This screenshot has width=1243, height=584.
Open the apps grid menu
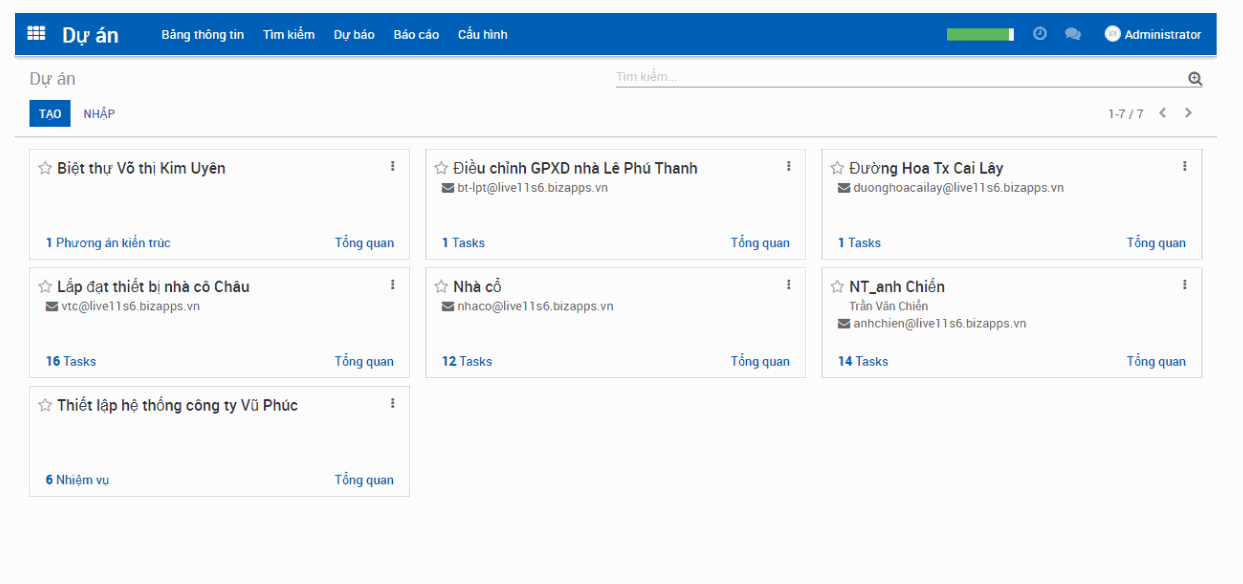tap(35, 32)
